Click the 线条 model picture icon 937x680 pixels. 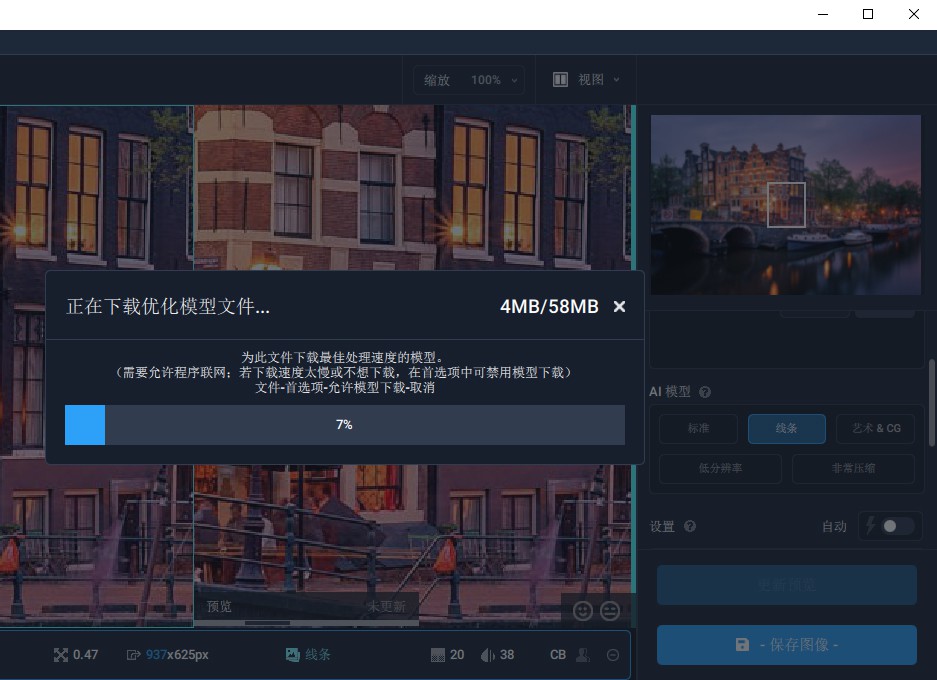pyautogui.click(x=292, y=655)
